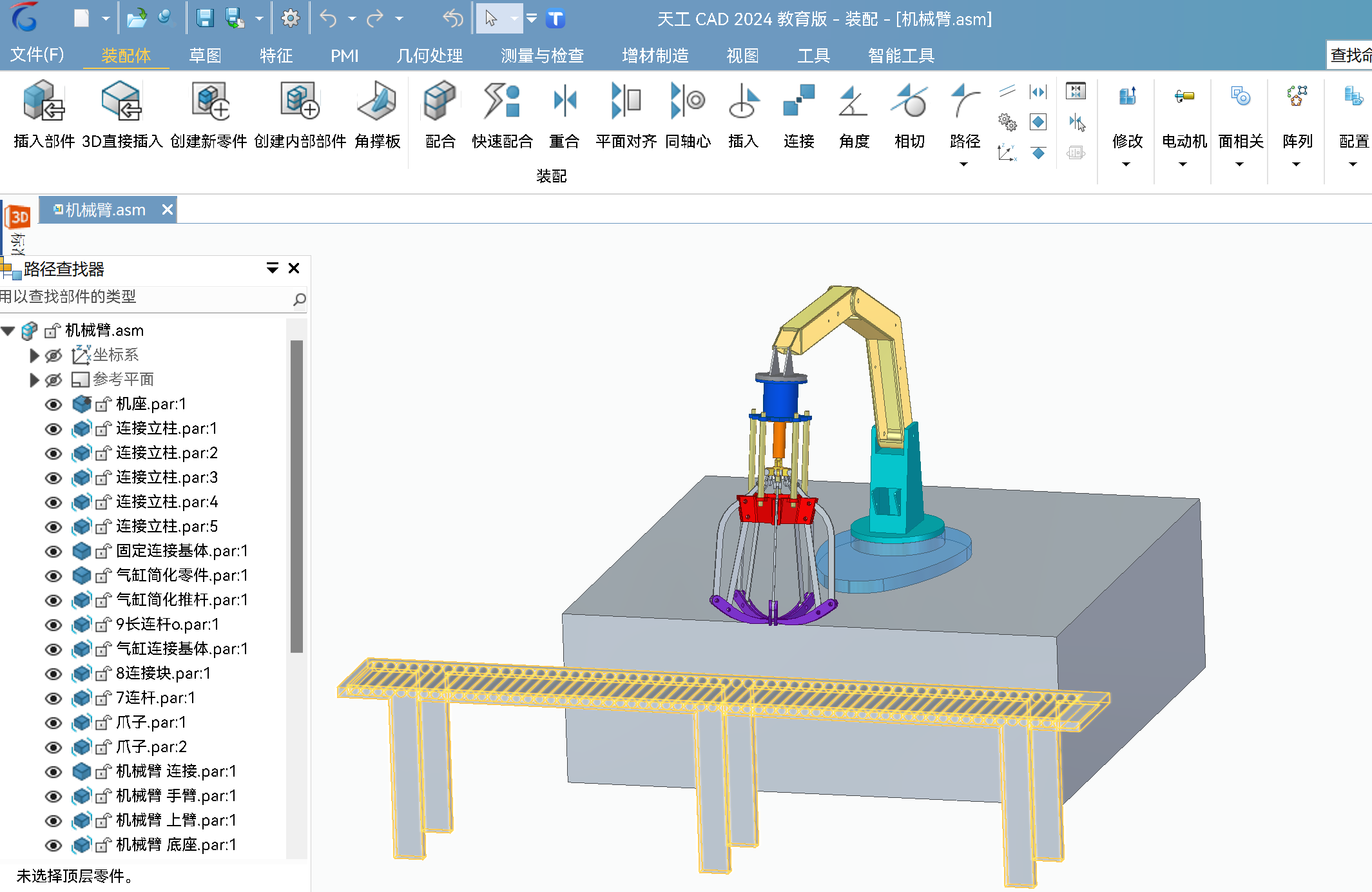Image resolution: width=1372 pixels, height=892 pixels.
Task: Toggle visibility of 气缸简化推杆.par:1
Action: click(x=53, y=601)
